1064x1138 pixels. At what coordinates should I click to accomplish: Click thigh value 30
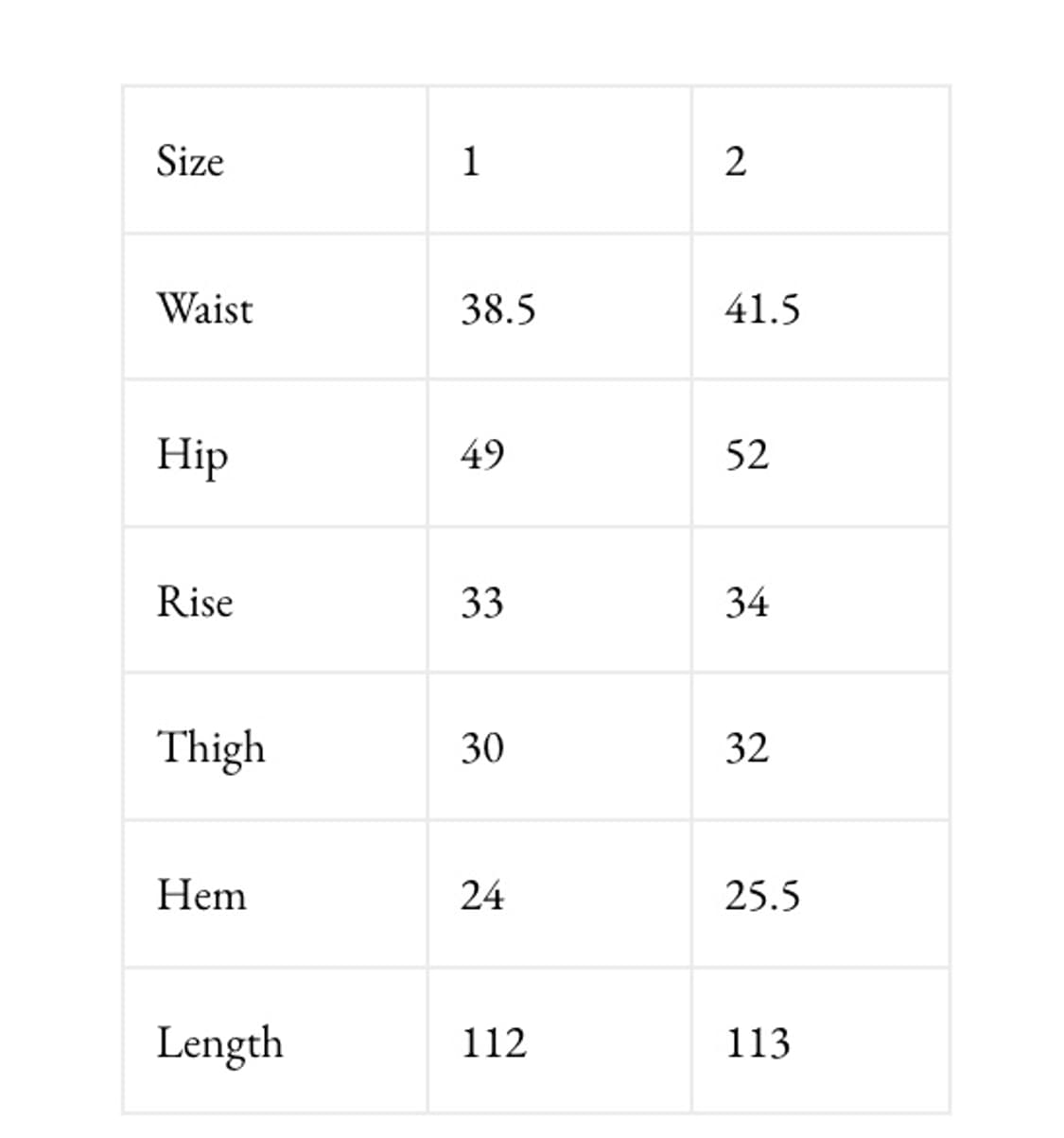pos(482,748)
